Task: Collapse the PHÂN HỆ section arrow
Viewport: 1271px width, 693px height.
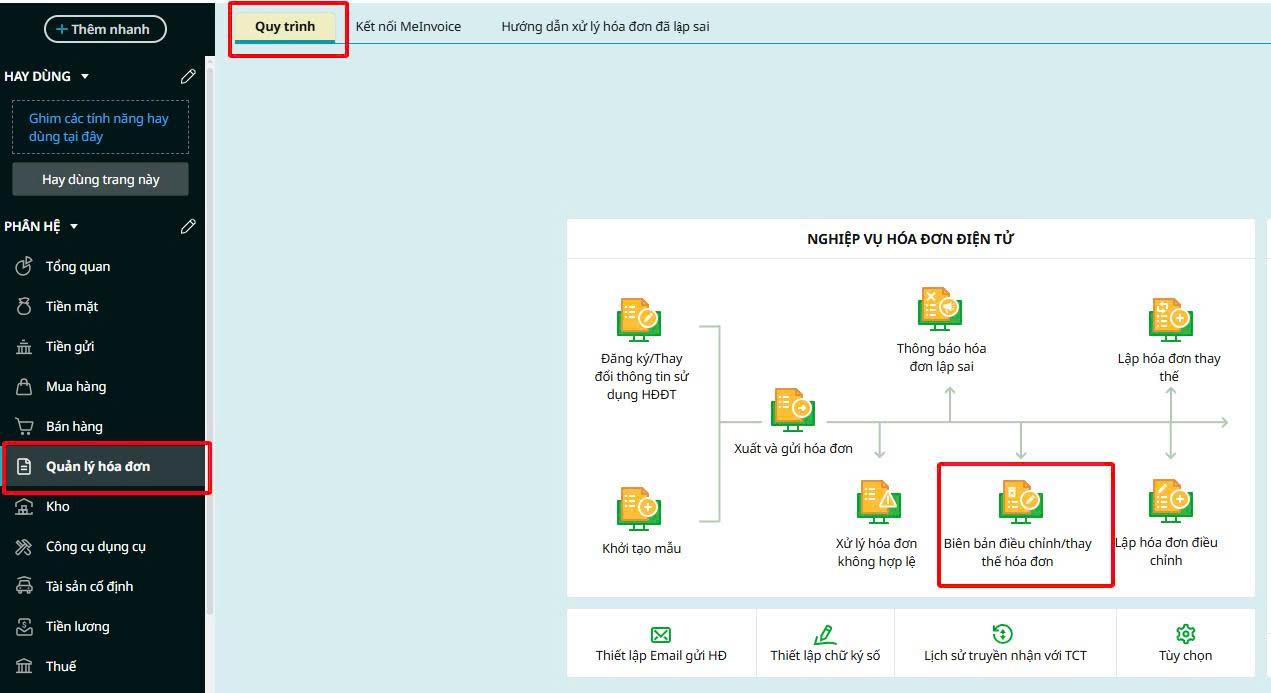Action: pos(74,227)
